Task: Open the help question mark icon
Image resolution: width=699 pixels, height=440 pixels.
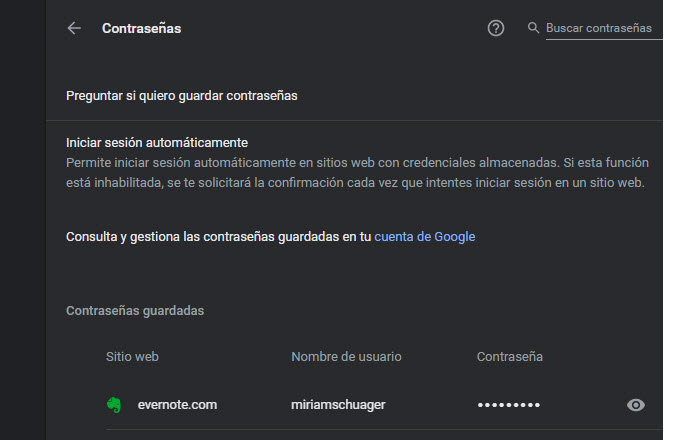Action: 496,29
